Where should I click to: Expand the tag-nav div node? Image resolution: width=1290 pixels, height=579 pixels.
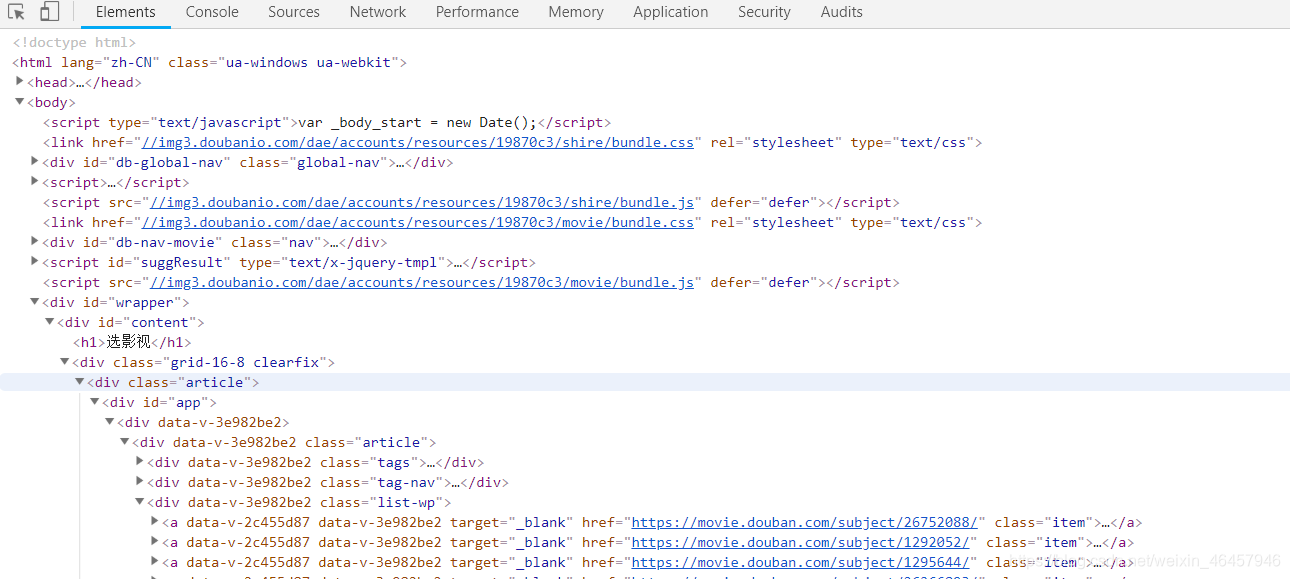pyautogui.click(x=140, y=482)
